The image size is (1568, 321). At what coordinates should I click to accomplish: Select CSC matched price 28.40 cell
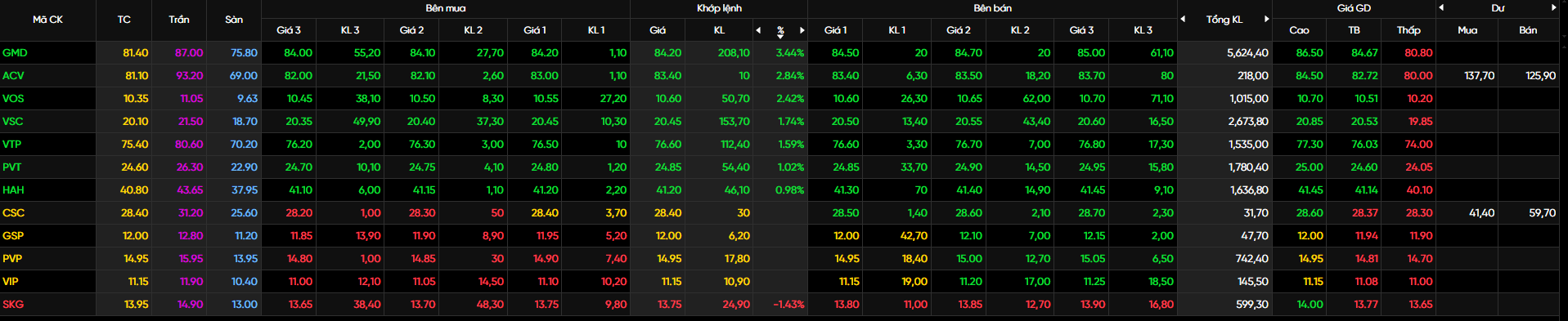pos(667,213)
